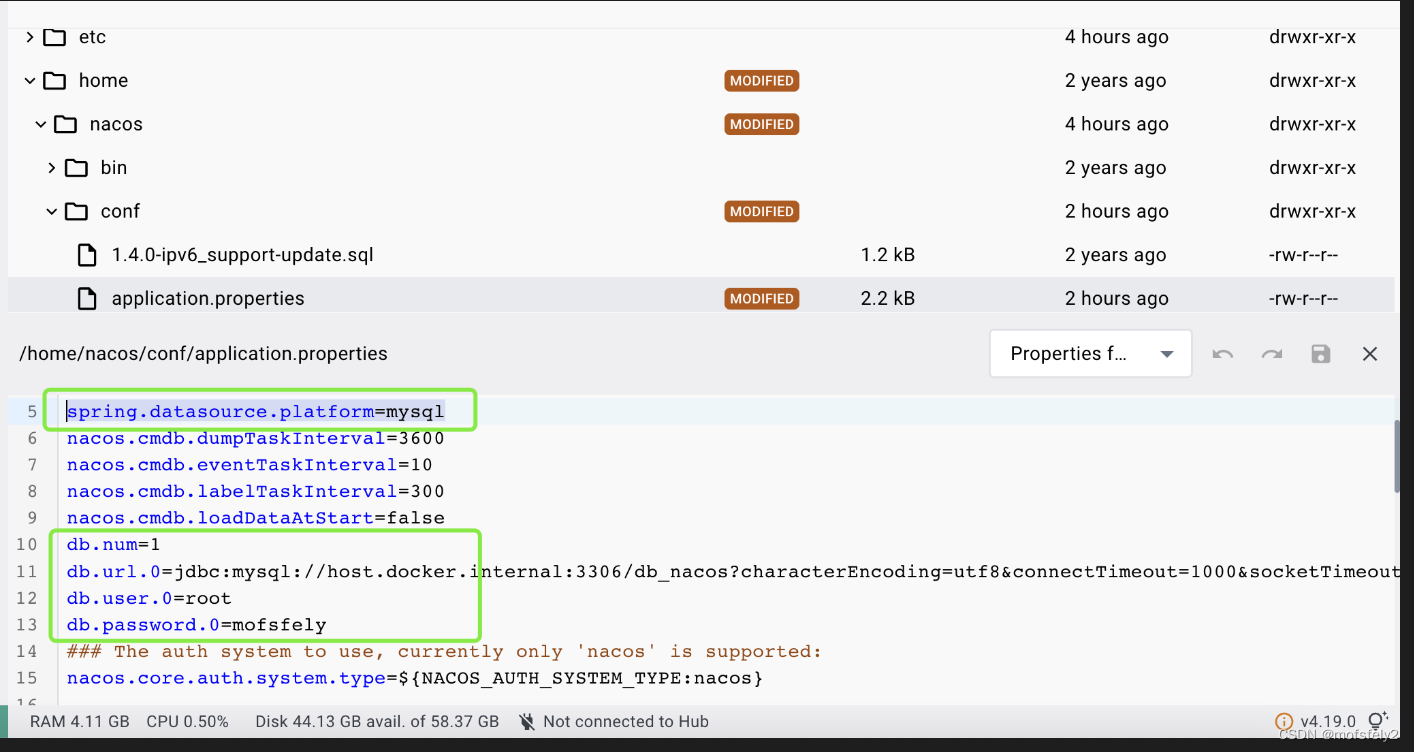Viewport: 1414px width, 752px height.
Task: Click line nacos.cmdb.labelTaskInterval=300
Action: [255, 491]
